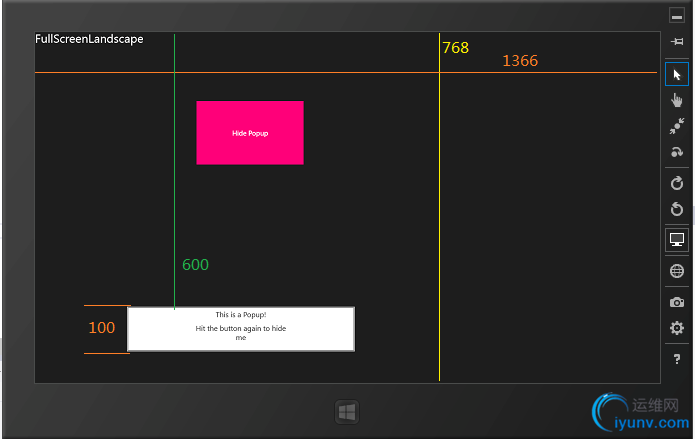Select mouse mode pointer tool
This screenshot has width=695, height=439.
tap(677, 74)
